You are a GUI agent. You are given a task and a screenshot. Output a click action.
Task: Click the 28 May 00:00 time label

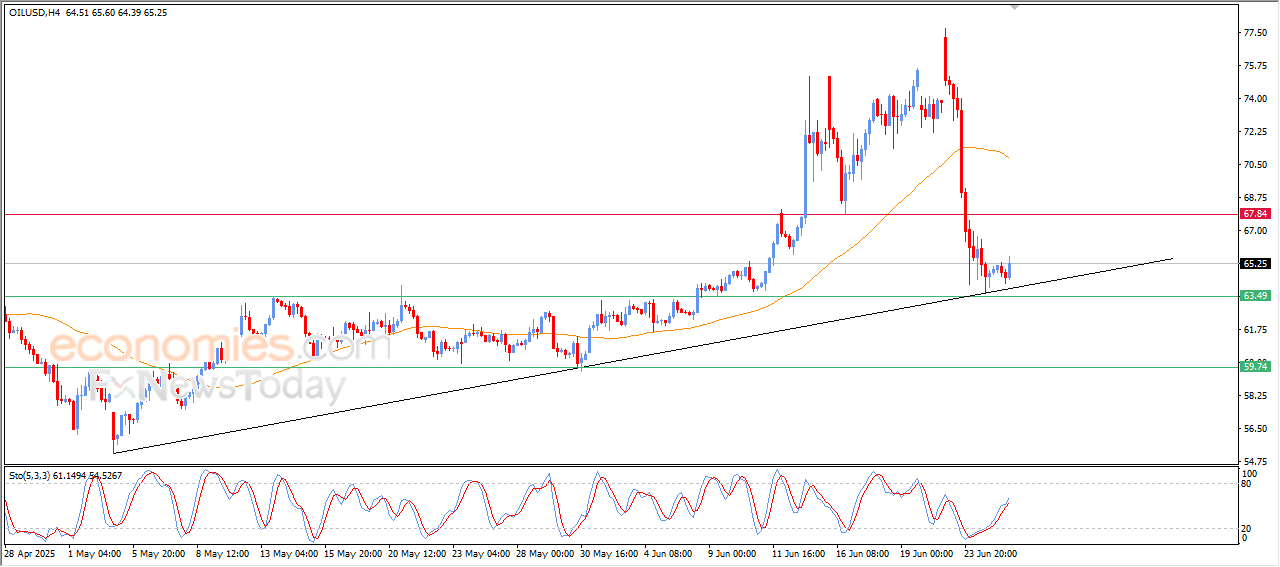click(545, 552)
